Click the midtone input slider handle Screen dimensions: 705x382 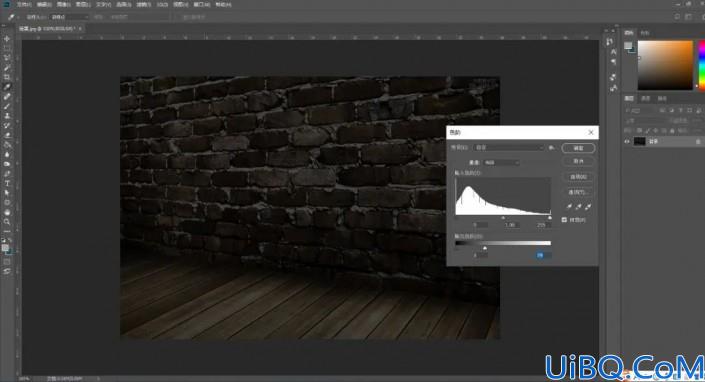pyautogui.click(x=503, y=218)
